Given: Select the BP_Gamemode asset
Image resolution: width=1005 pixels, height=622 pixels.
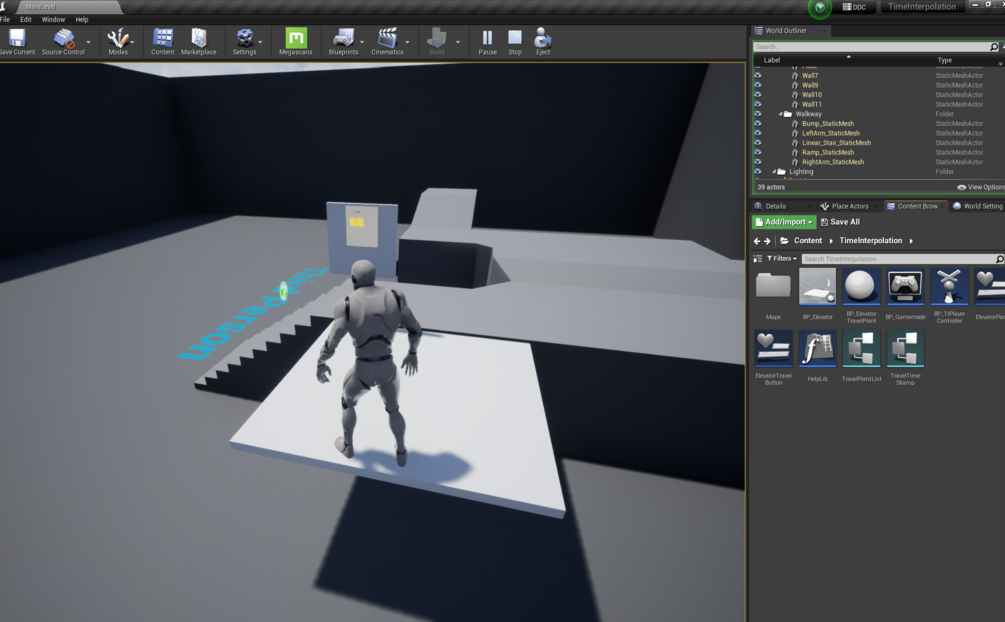Looking at the screenshot, I should (x=905, y=295).
